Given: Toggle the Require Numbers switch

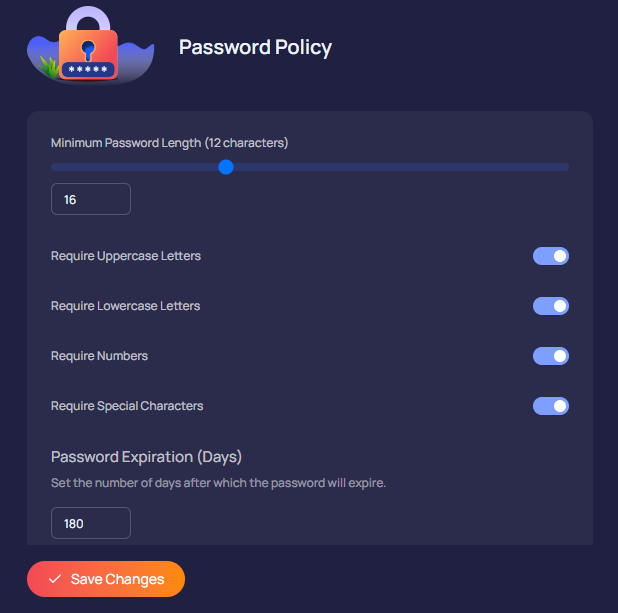Looking at the screenshot, I should click(x=551, y=356).
